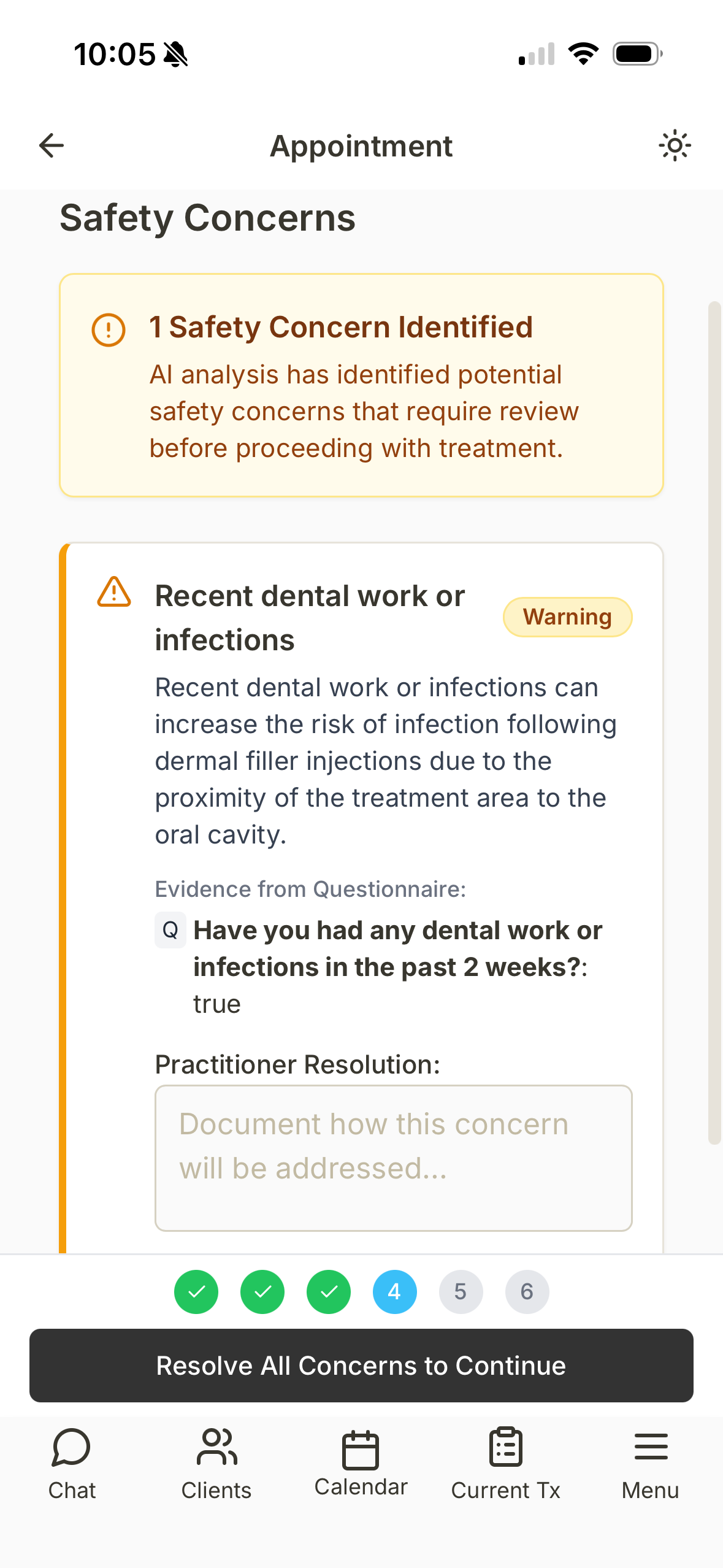Select step 4 indicator circle
Screen dimensions: 723x1568
[x=394, y=1291]
